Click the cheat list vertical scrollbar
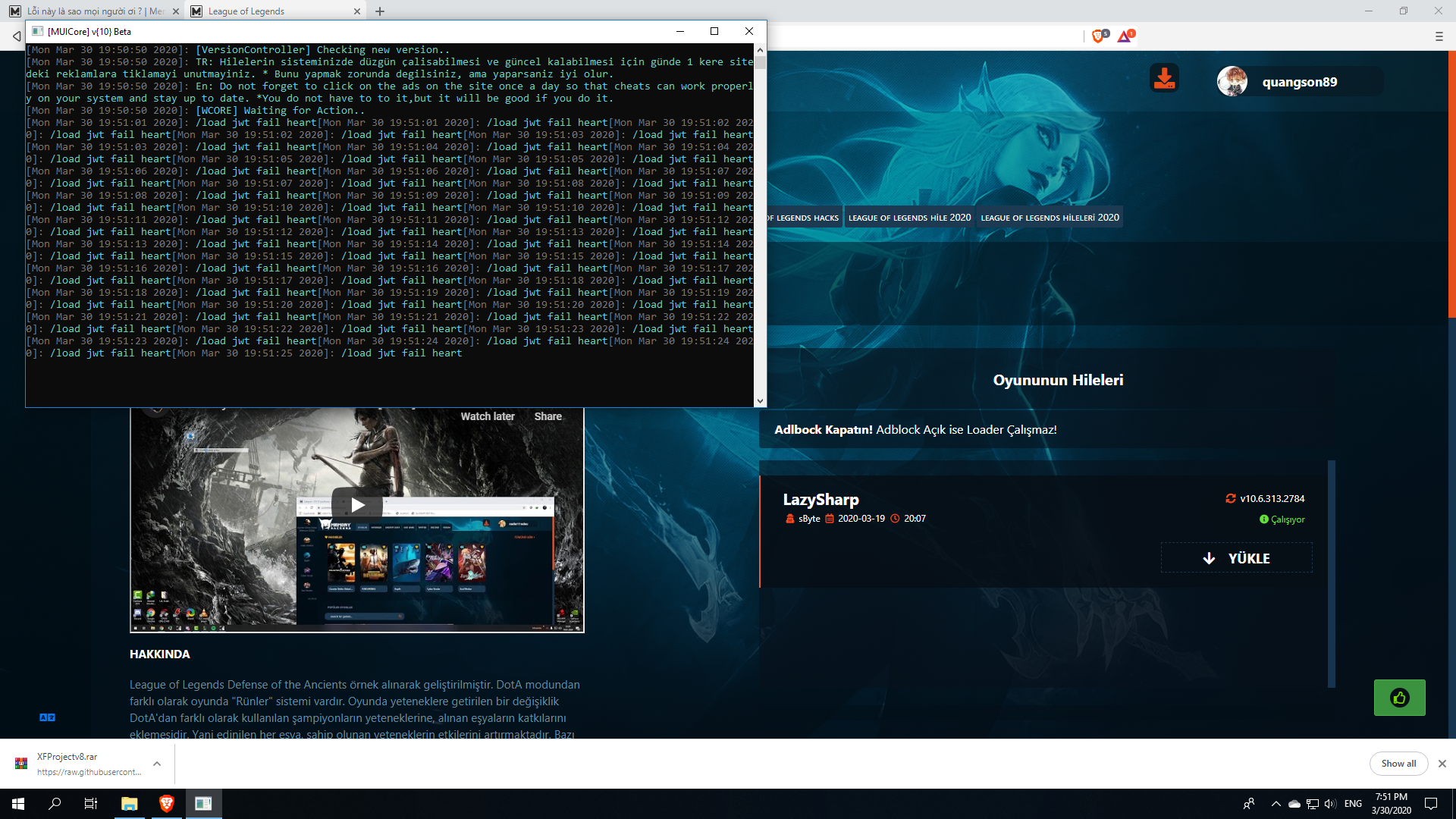This screenshot has width=1456, height=819. point(1331,573)
